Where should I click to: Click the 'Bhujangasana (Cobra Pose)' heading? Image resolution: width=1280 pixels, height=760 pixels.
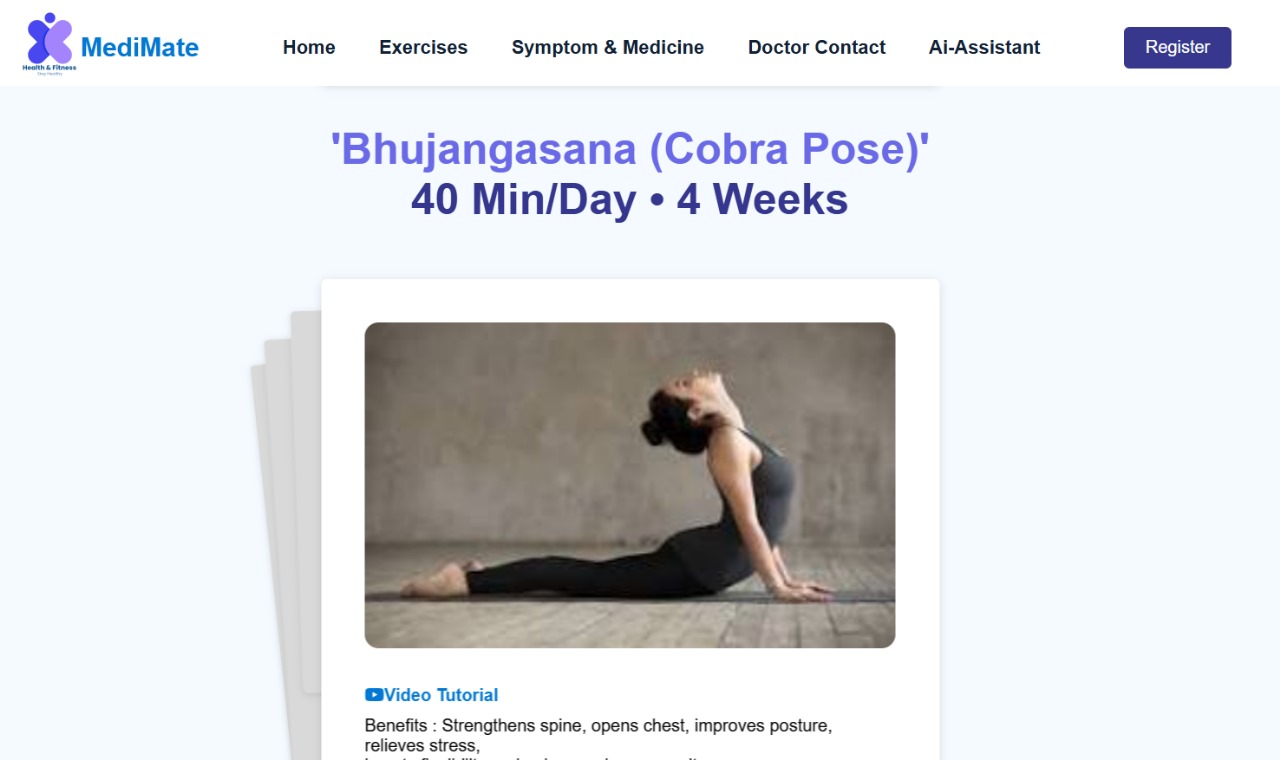(x=630, y=149)
